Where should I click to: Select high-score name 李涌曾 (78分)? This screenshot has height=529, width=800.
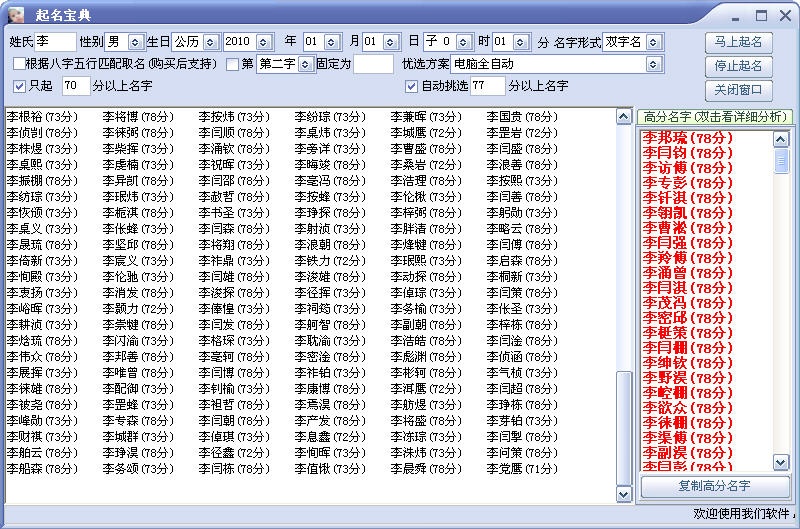687,272
